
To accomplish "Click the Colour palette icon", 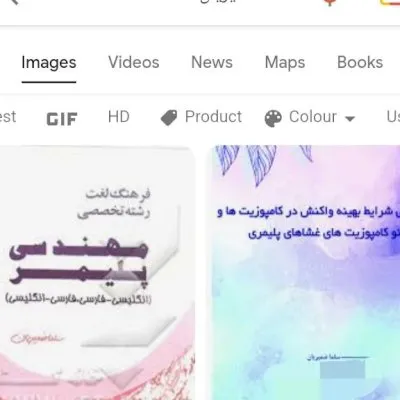I will 273,118.
